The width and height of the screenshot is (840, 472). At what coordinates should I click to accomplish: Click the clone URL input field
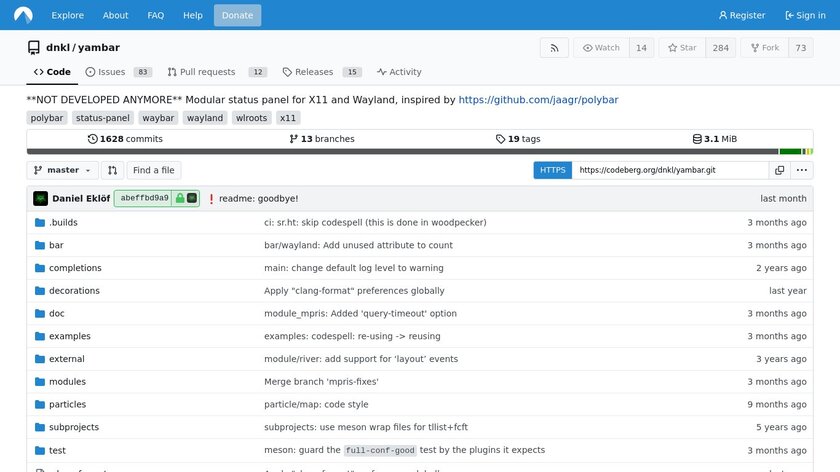[x=670, y=170]
